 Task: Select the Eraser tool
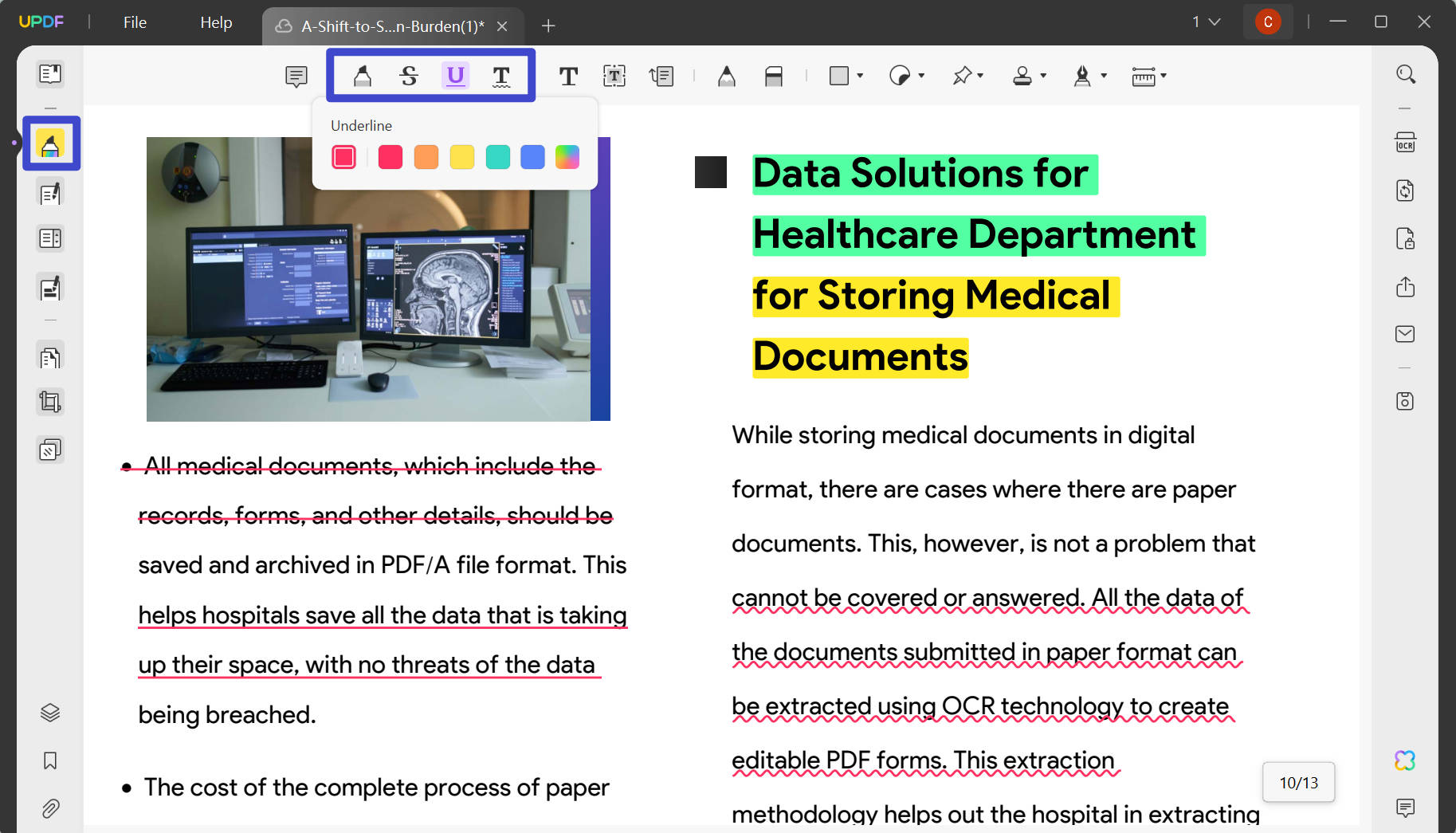774,76
